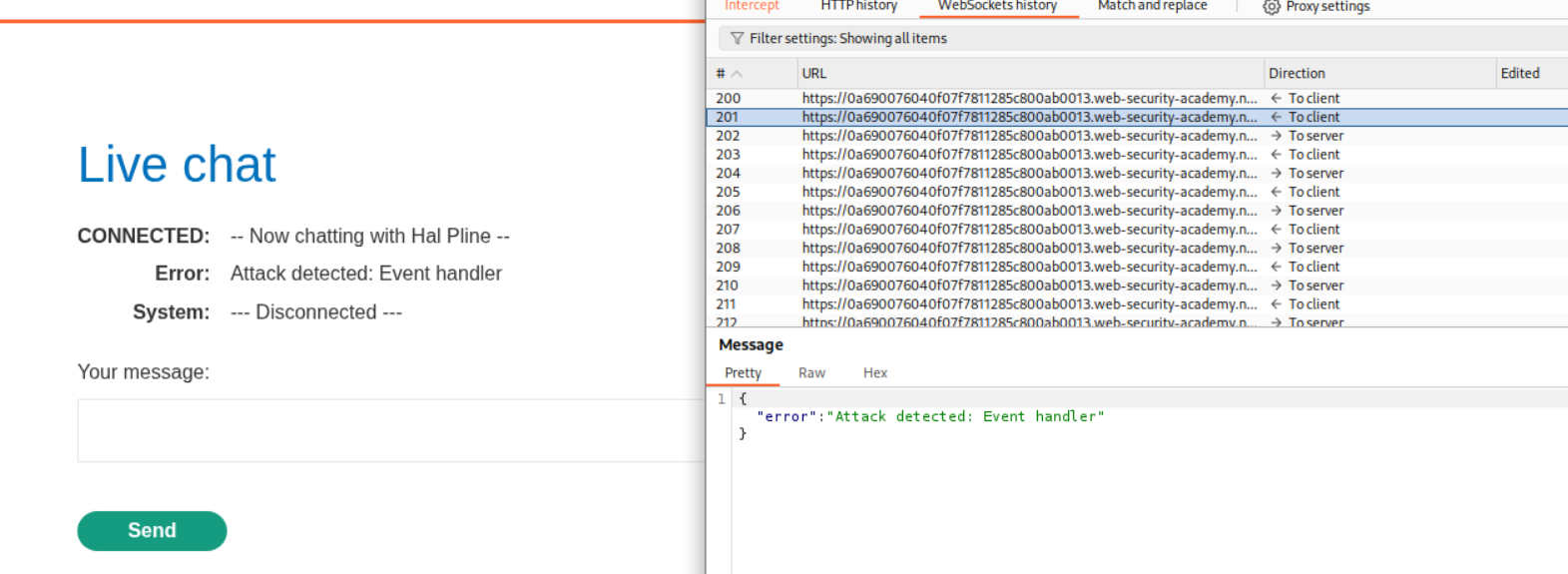Viewport: 1568px width, 574px height.
Task: Select WebSocket message row 209
Action: coord(1028,267)
